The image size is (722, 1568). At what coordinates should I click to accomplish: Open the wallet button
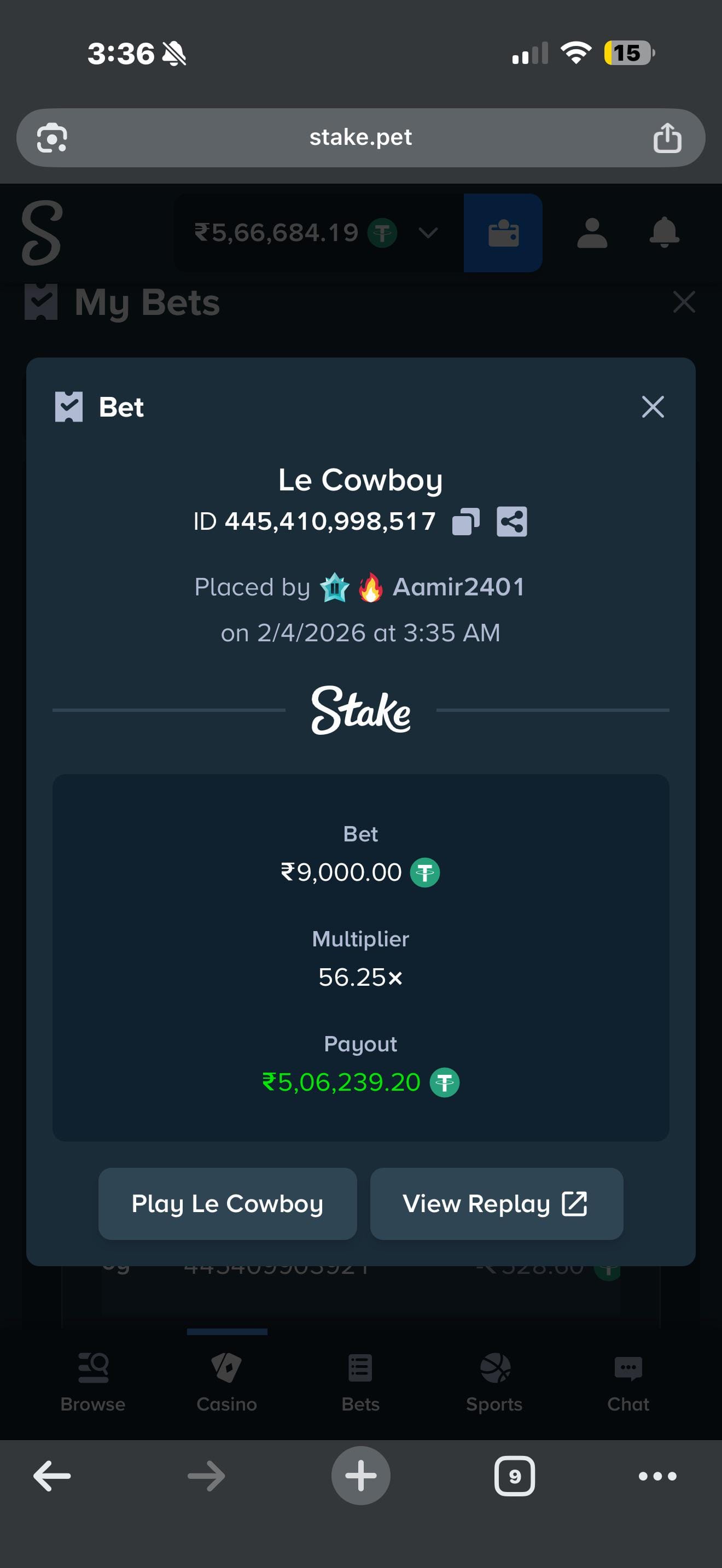pos(503,233)
